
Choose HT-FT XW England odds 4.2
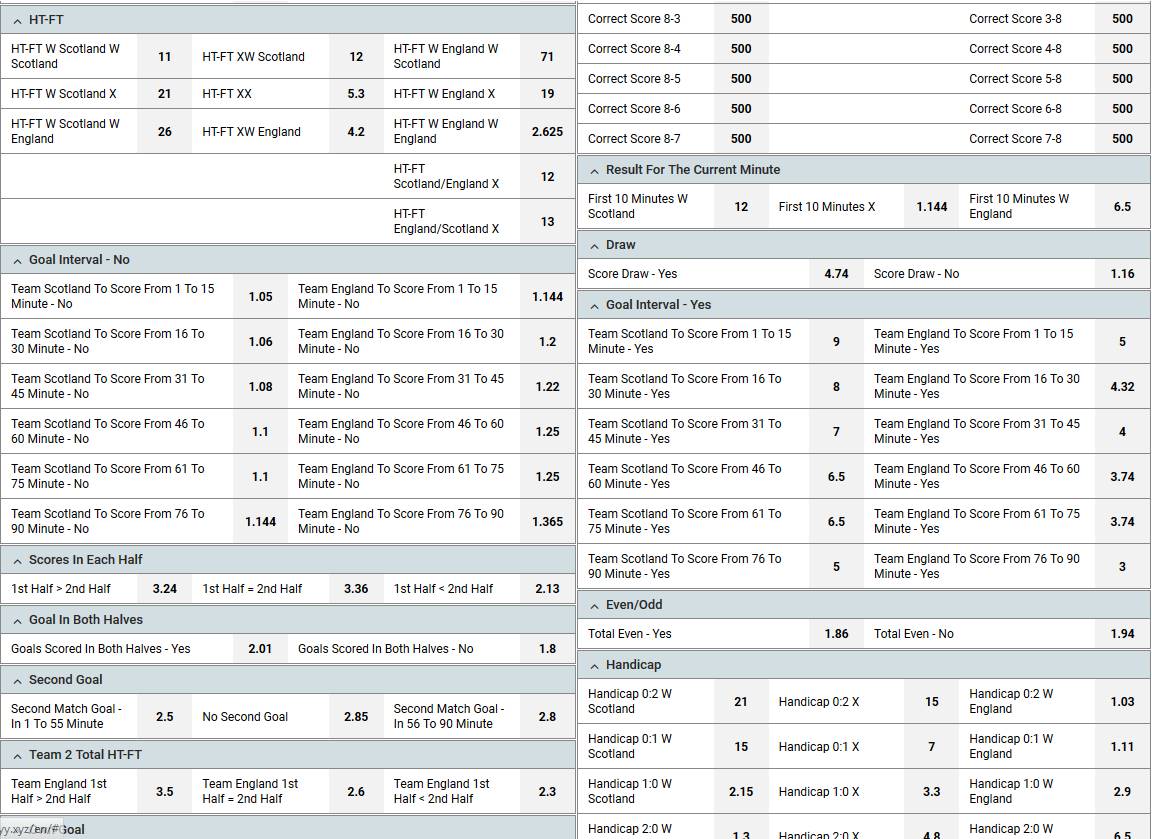click(x=356, y=132)
